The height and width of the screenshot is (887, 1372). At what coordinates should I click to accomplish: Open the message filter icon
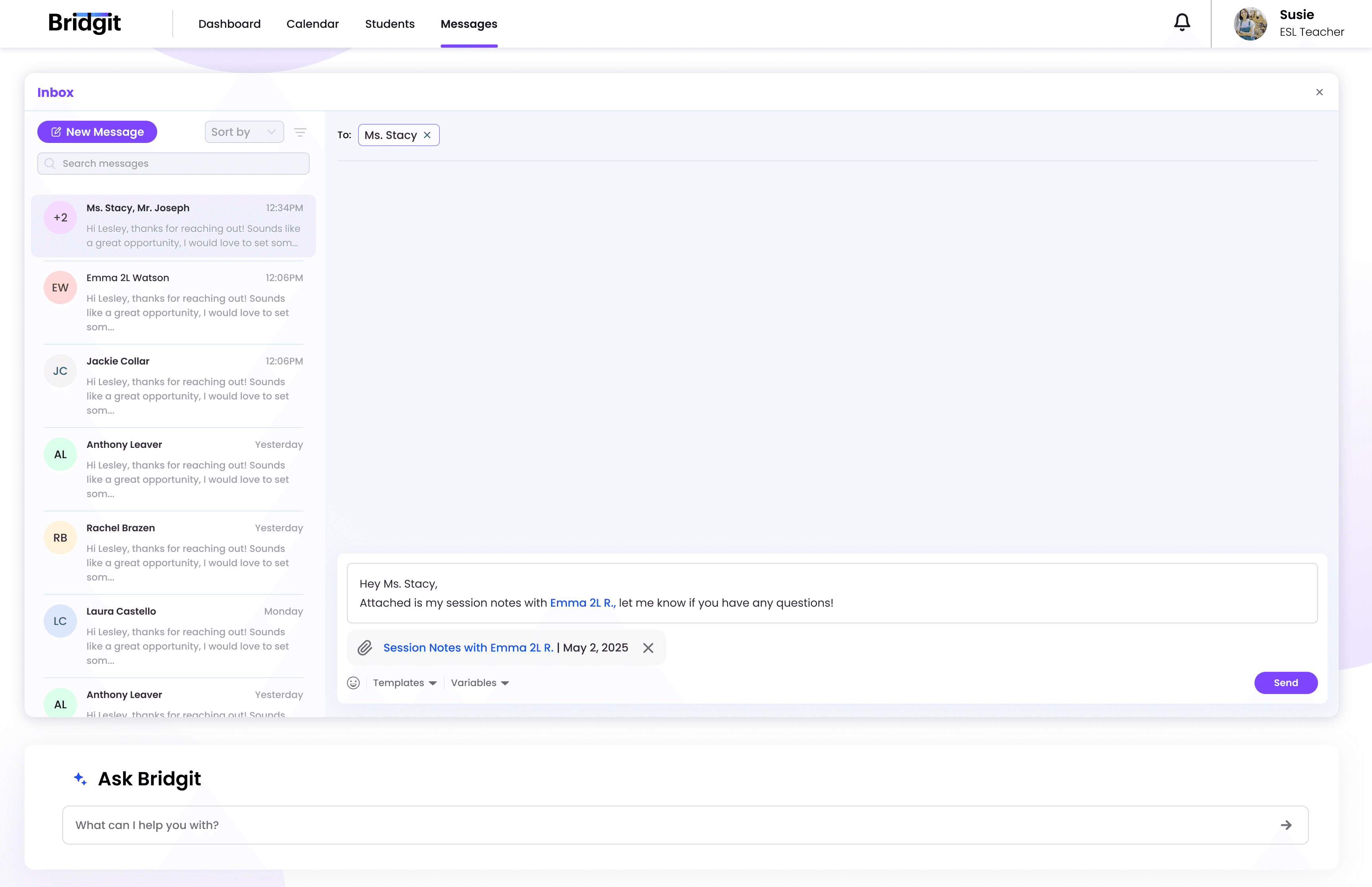300,132
